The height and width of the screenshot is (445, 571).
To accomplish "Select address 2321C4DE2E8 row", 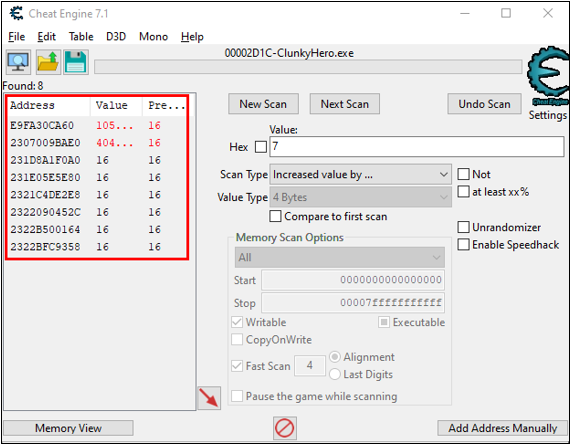I will point(97,195).
